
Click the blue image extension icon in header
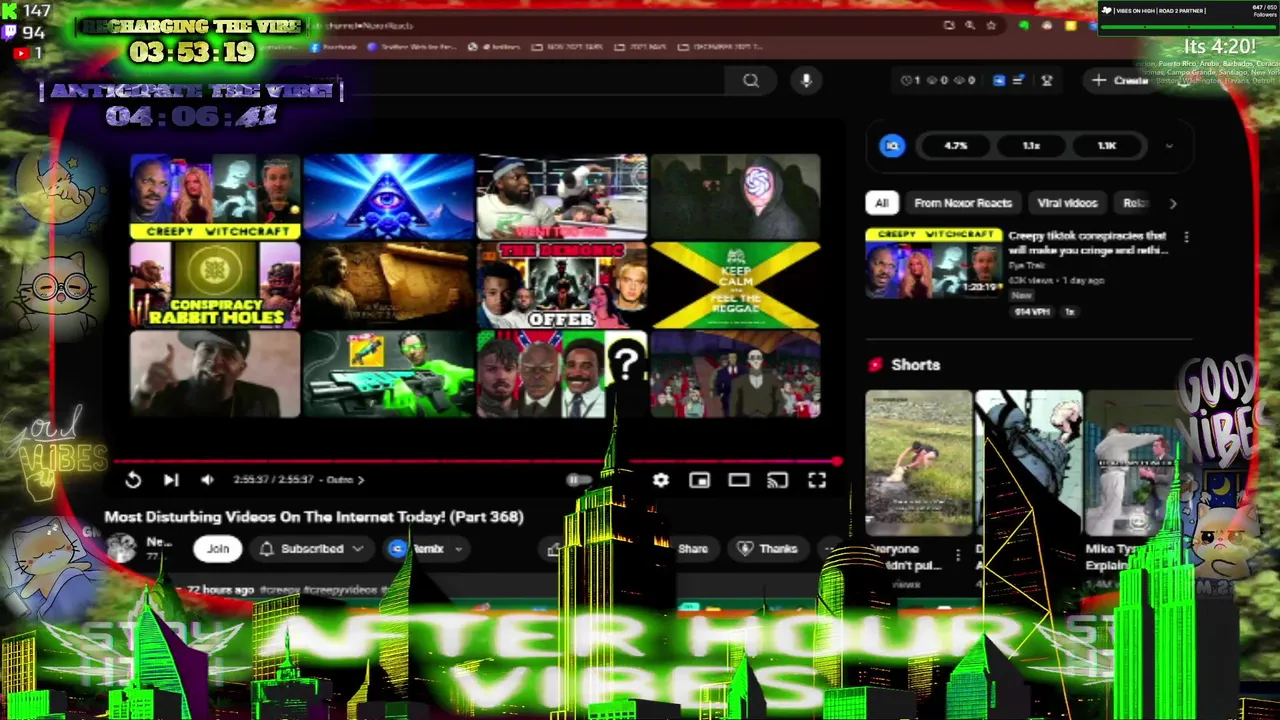pos(998,81)
